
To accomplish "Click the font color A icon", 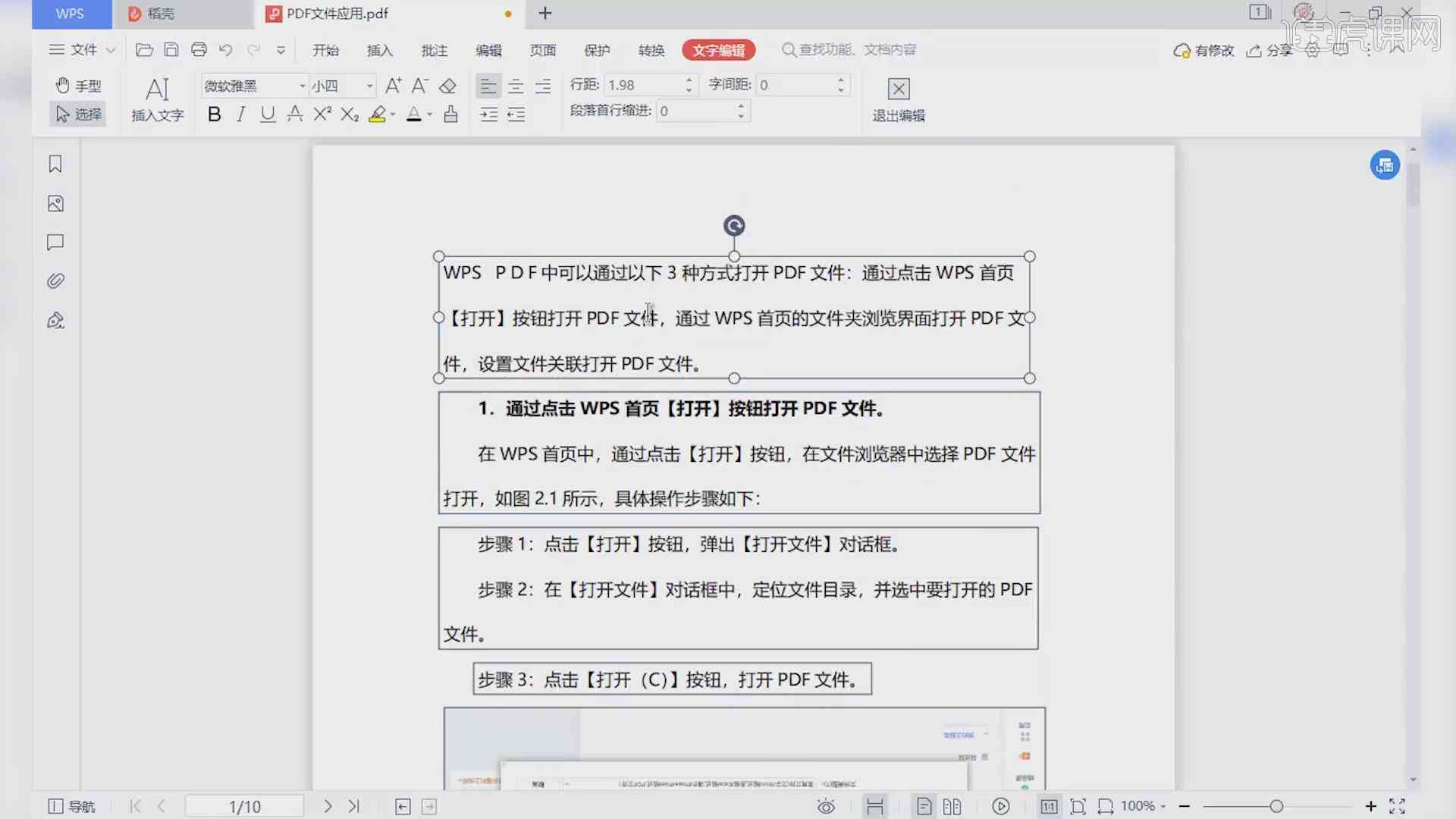I will tap(413, 114).
